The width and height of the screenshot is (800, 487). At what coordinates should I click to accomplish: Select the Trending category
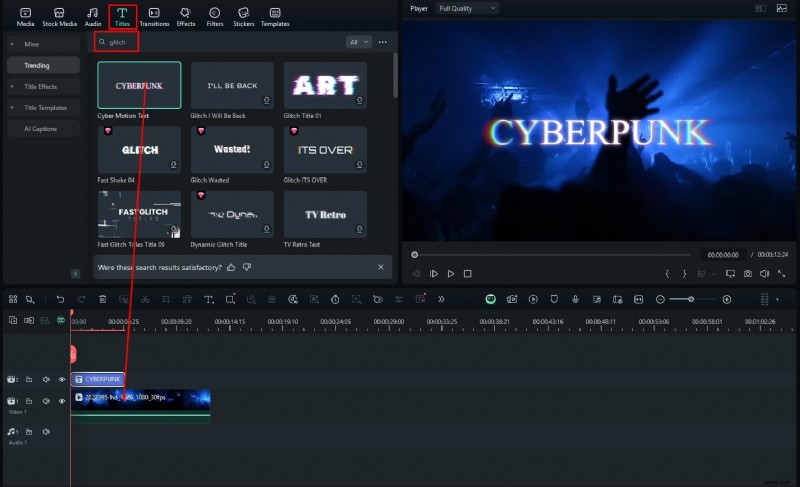point(43,65)
